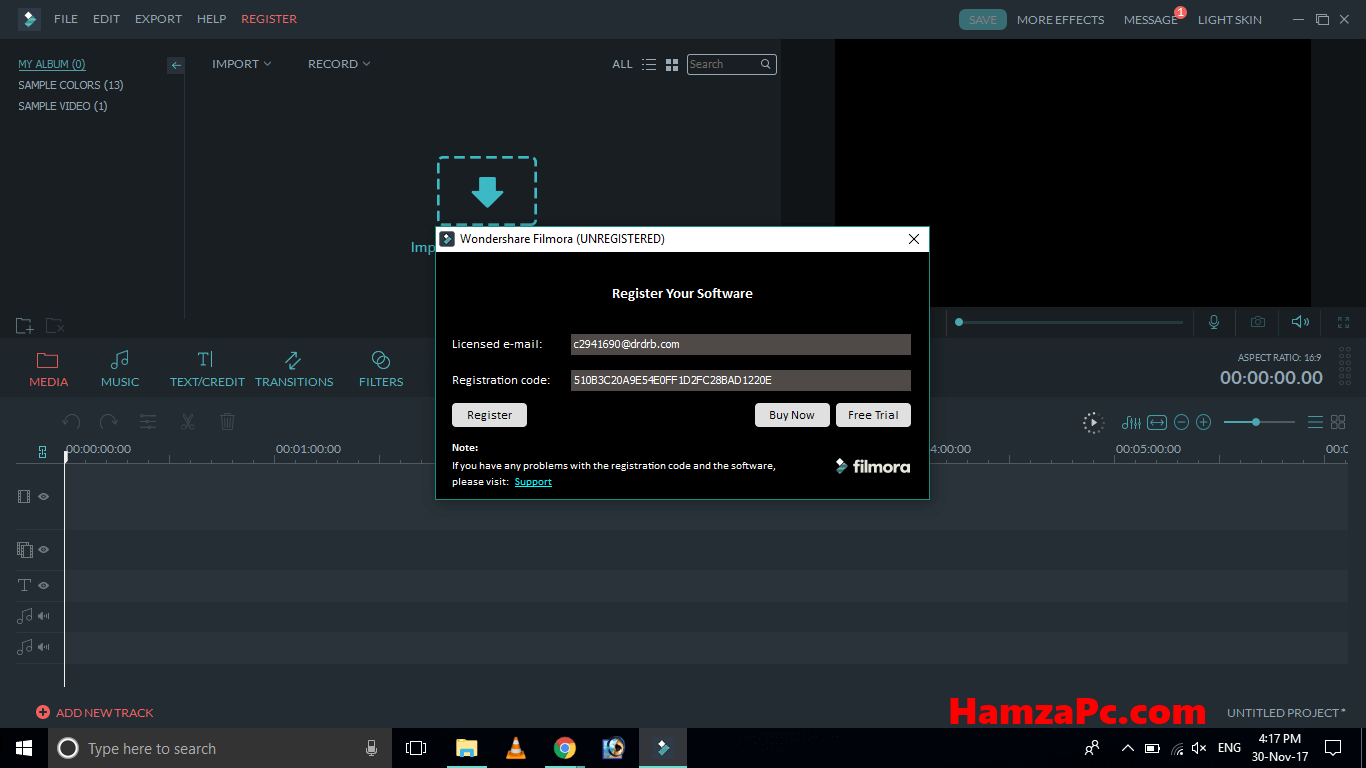Image resolution: width=1366 pixels, height=768 pixels.
Task: Add New Track to timeline
Action: (x=95, y=713)
